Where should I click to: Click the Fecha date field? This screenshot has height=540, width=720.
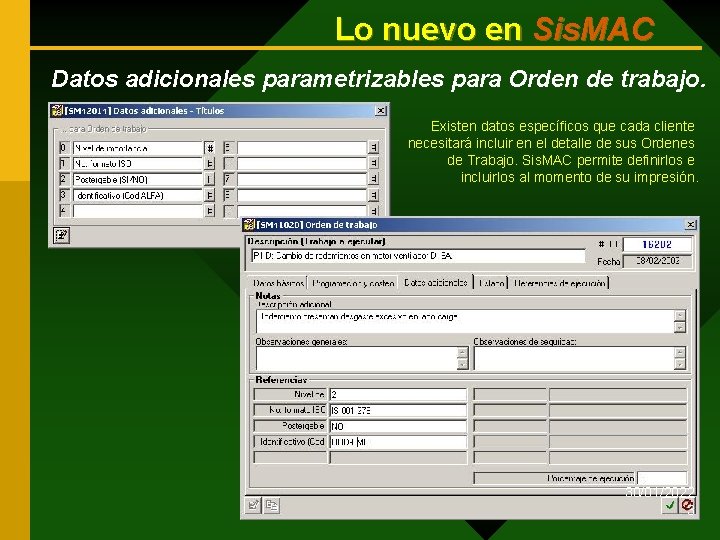tap(657, 261)
